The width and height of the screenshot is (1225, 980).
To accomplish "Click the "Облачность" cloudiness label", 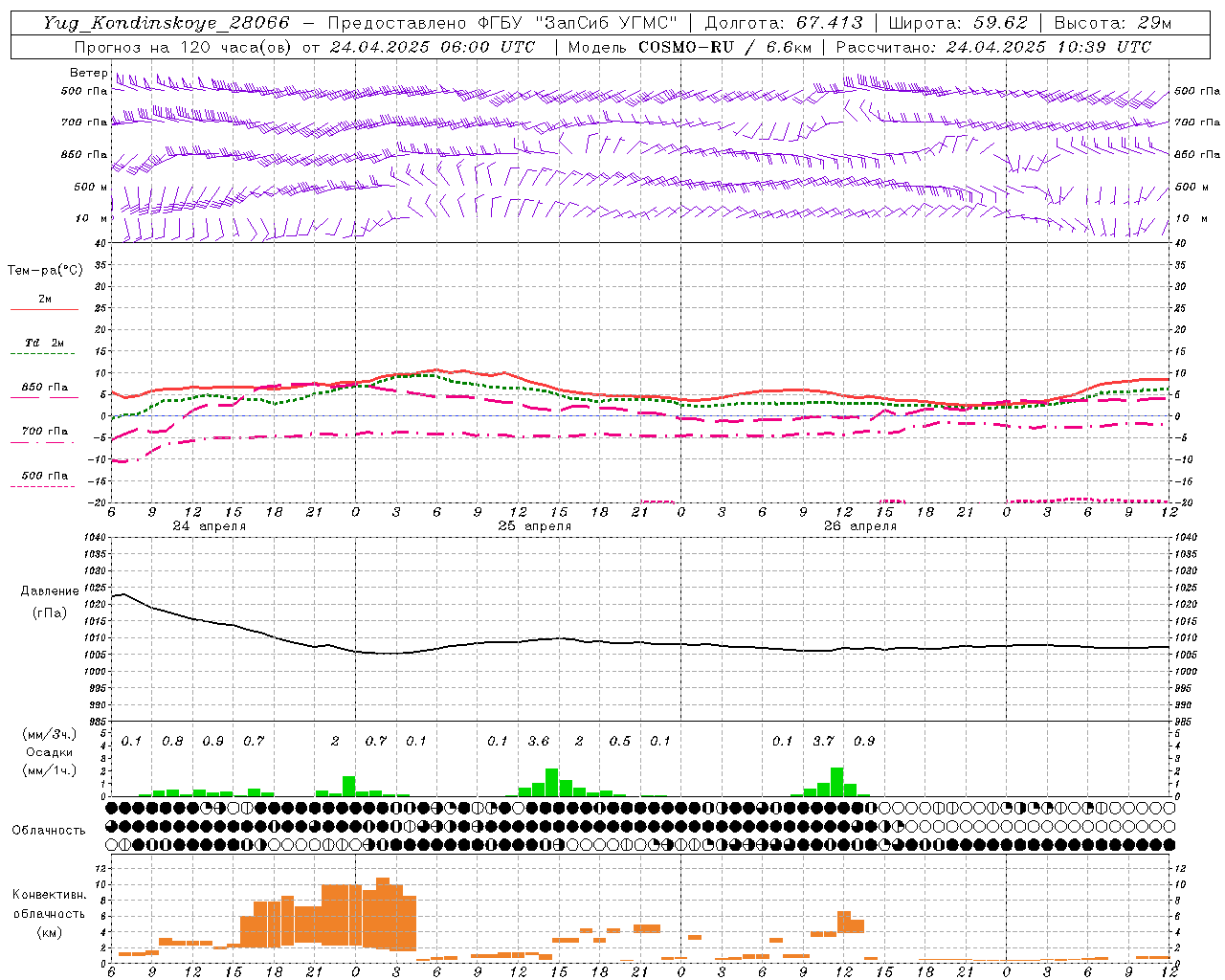I will [49, 831].
